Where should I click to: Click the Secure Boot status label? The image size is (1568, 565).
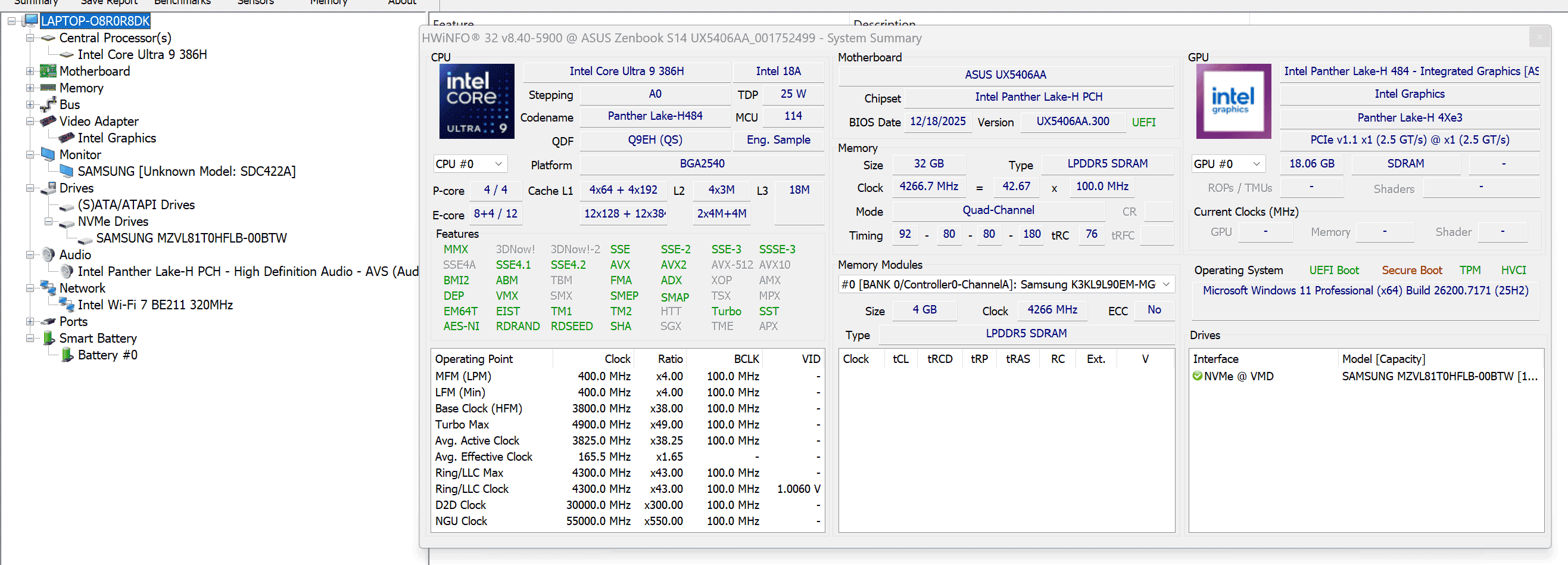coord(1411,271)
